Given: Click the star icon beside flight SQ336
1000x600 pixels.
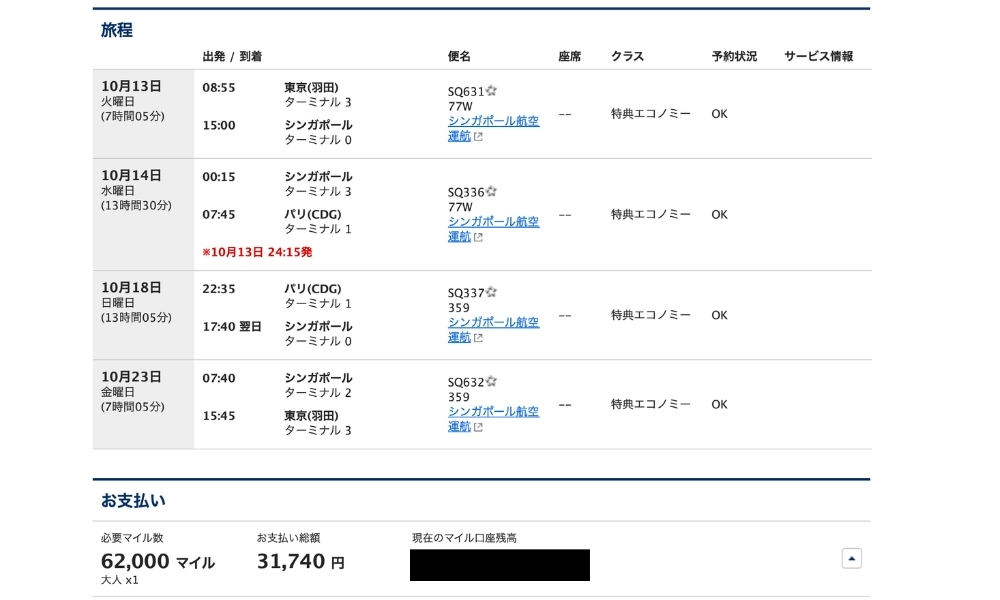Looking at the screenshot, I should [x=489, y=192].
